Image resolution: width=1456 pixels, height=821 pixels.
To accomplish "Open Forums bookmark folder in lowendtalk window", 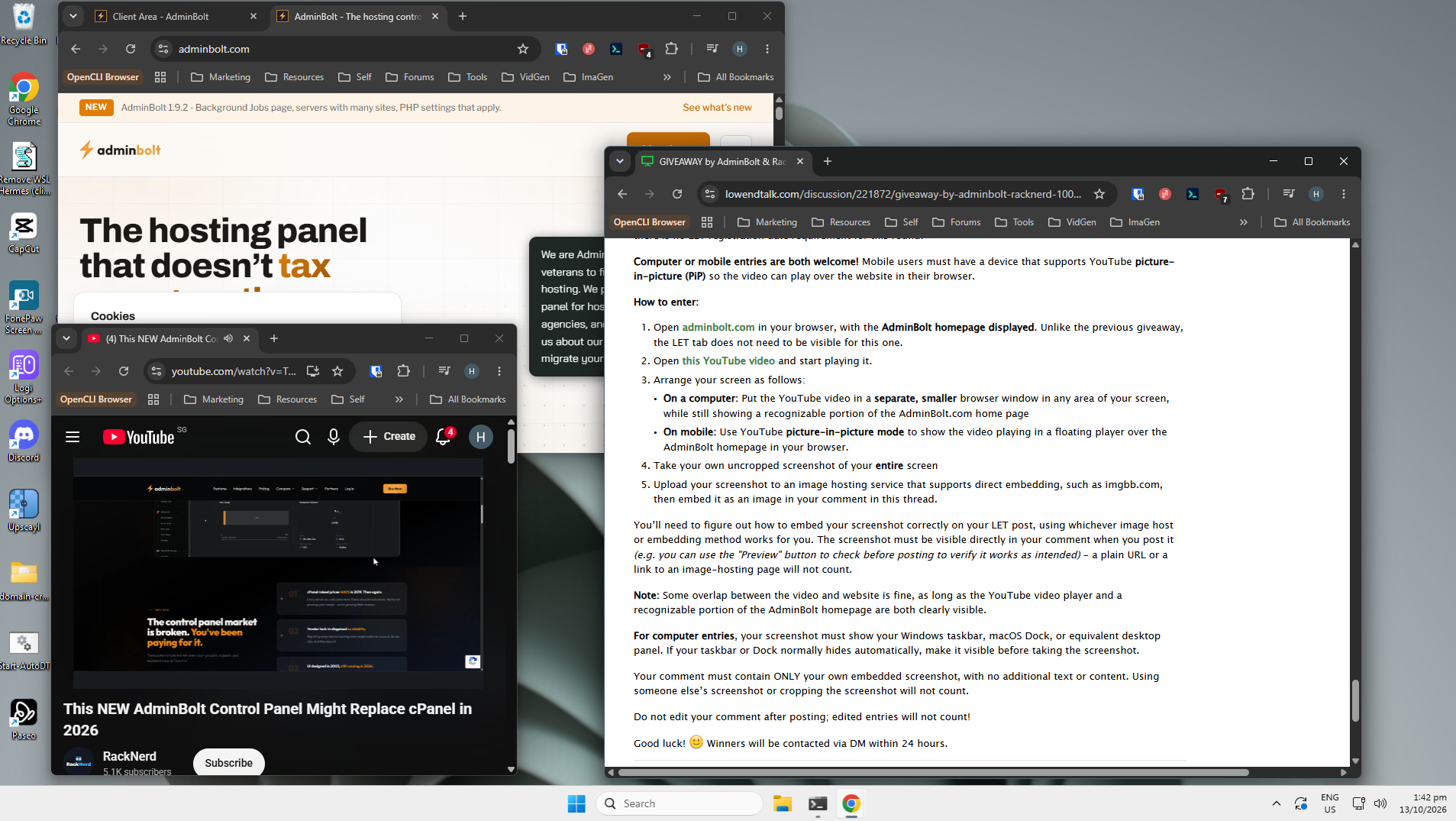I will tap(957, 222).
